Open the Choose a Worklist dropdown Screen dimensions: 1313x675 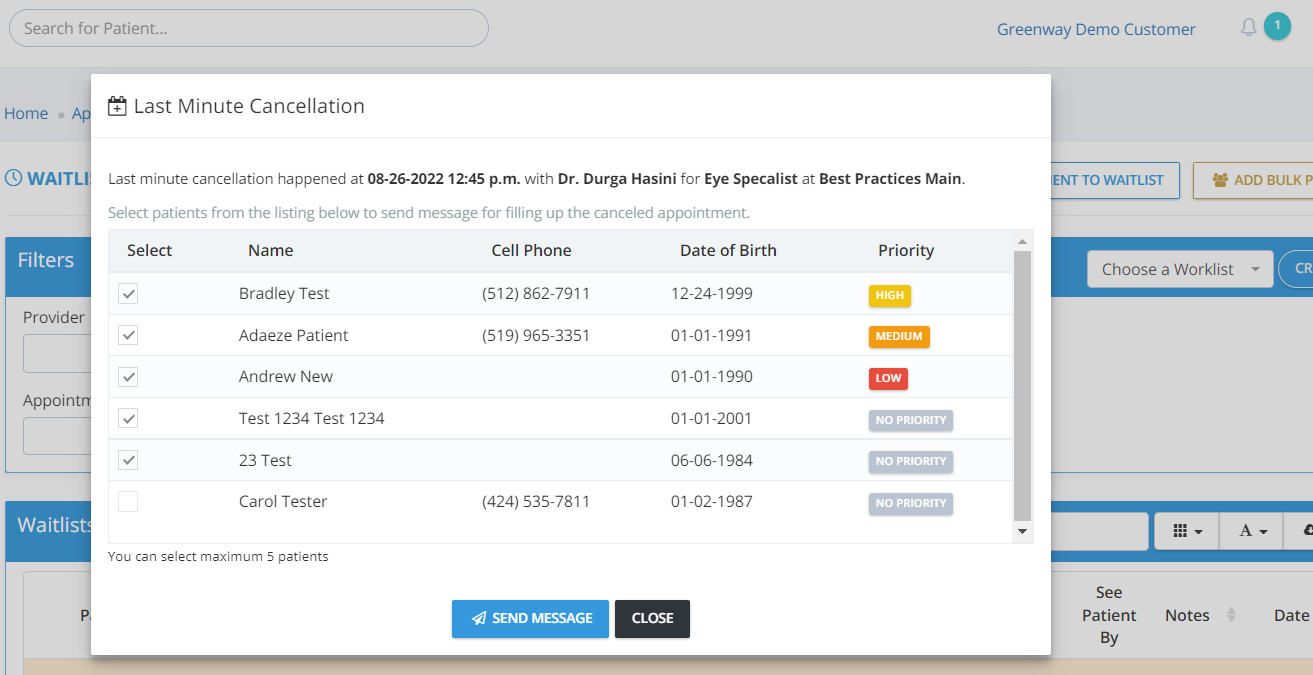point(1179,269)
